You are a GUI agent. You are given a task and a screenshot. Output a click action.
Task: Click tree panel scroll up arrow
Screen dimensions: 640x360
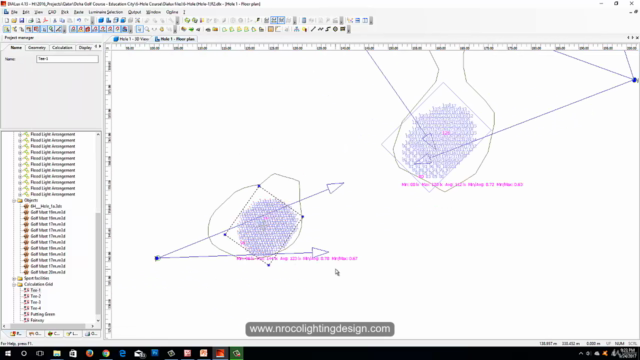tap(98, 134)
